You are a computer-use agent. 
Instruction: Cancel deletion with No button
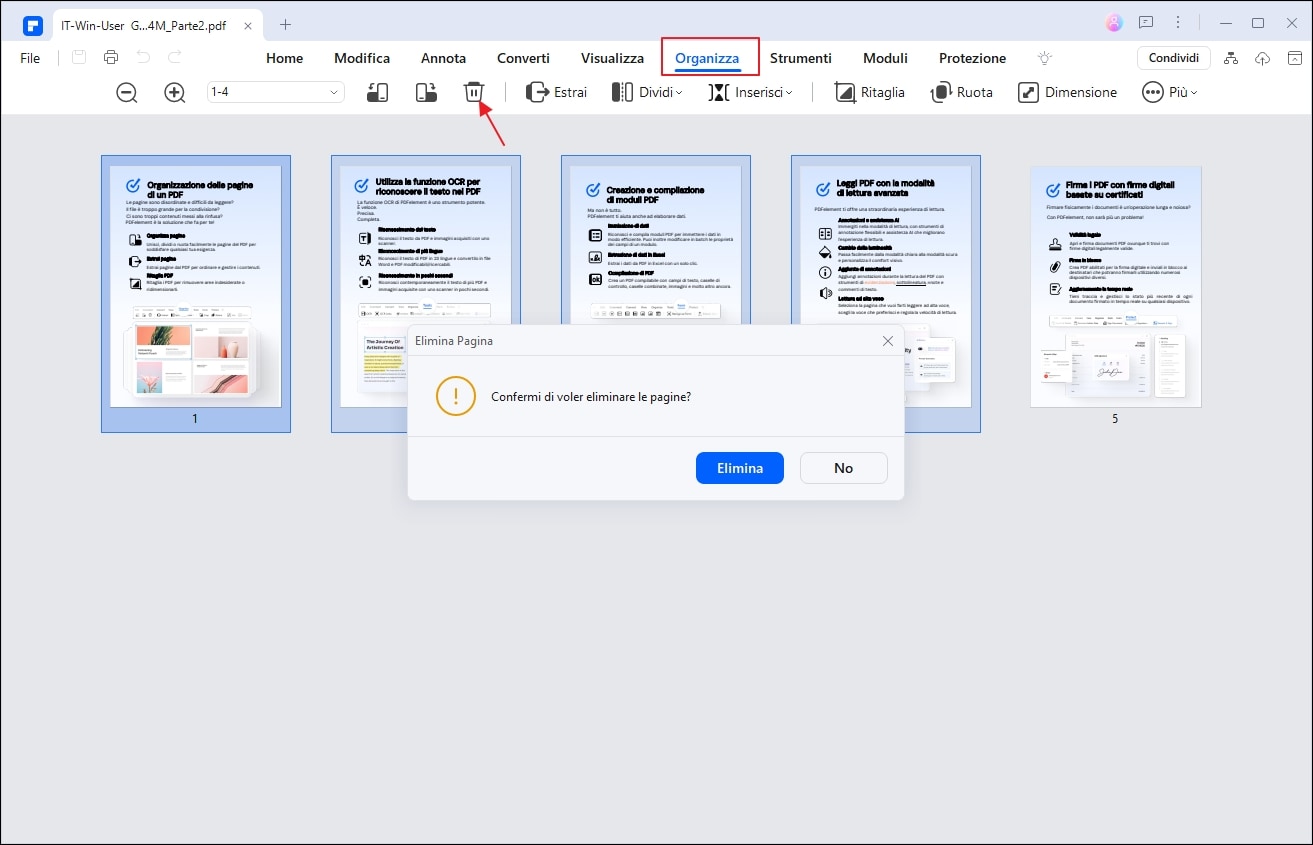point(843,468)
